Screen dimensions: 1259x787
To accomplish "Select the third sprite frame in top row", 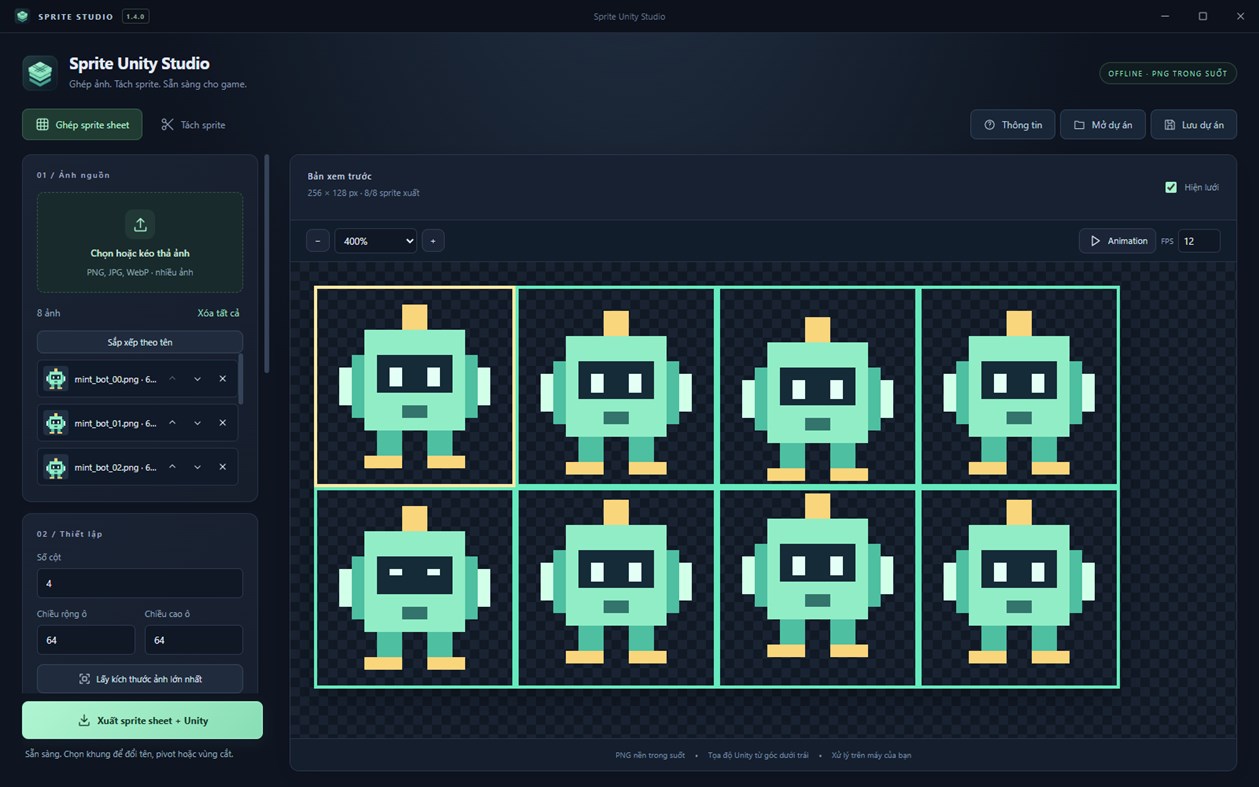I will click(x=818, y=386).
